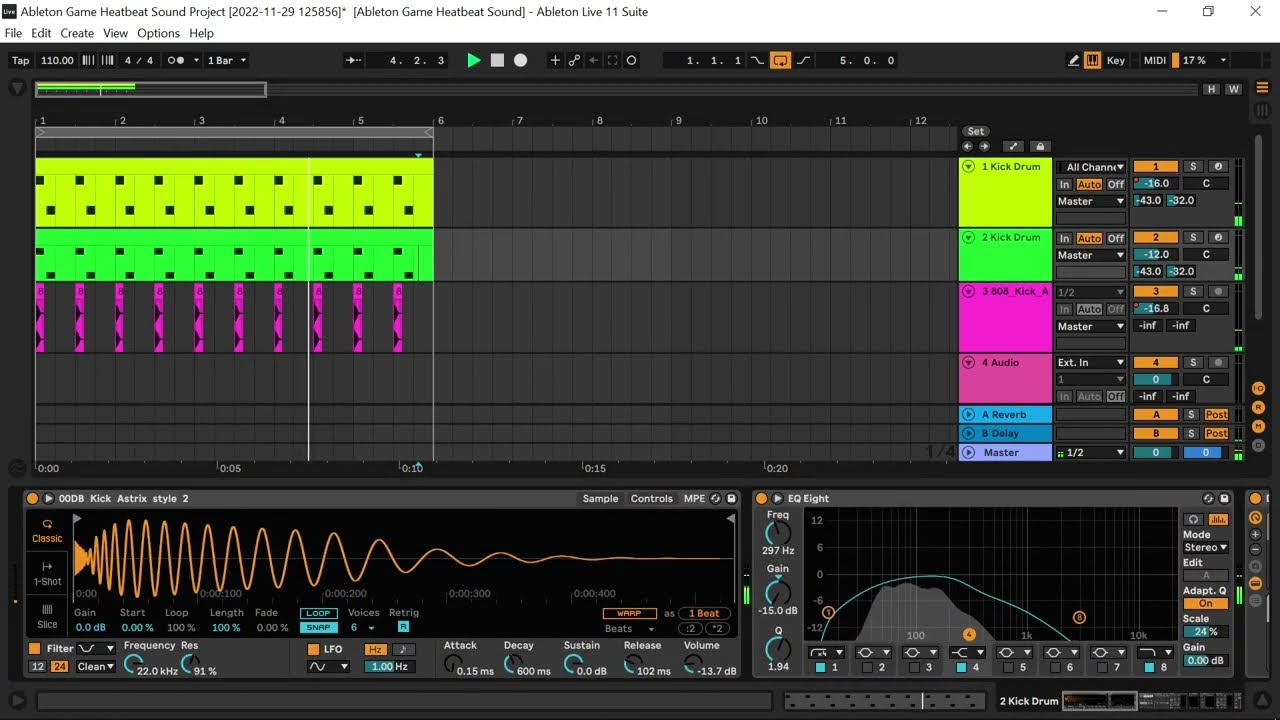Open the Ext. In input type dropdown
Image resolution: width=1280 pixels, height=720 pixels.
click(x=1091, y=363)
